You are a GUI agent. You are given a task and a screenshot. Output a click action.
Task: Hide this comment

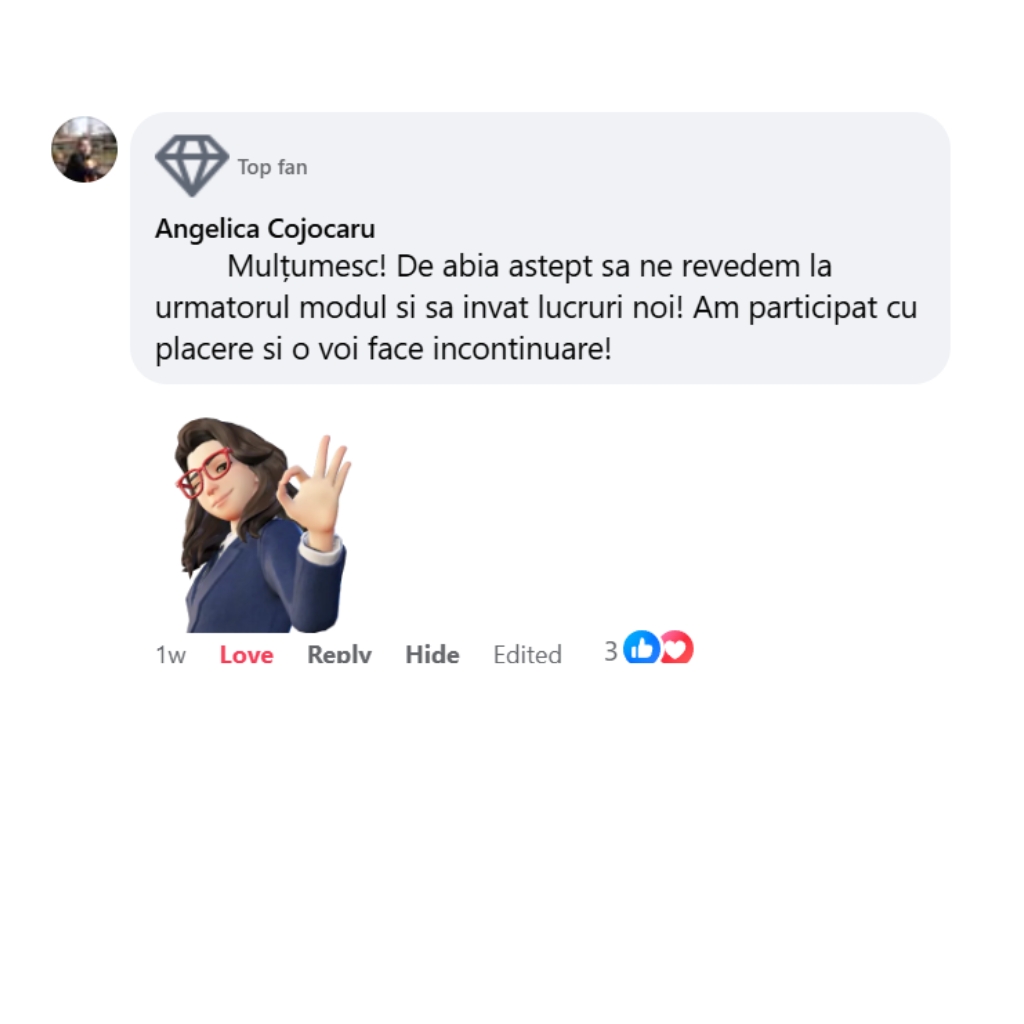tap(432, 654)
